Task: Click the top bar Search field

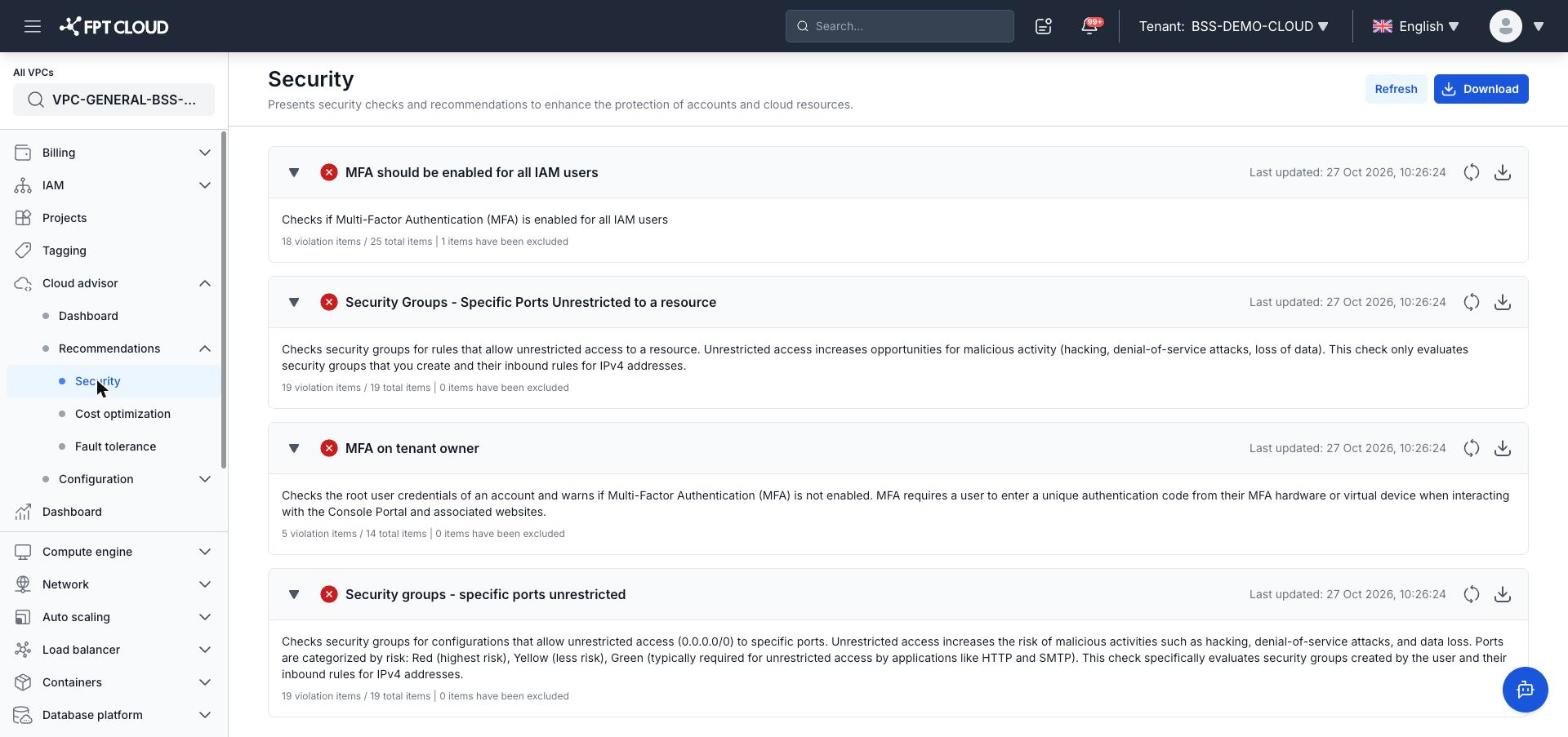Action: click(900, 26)
